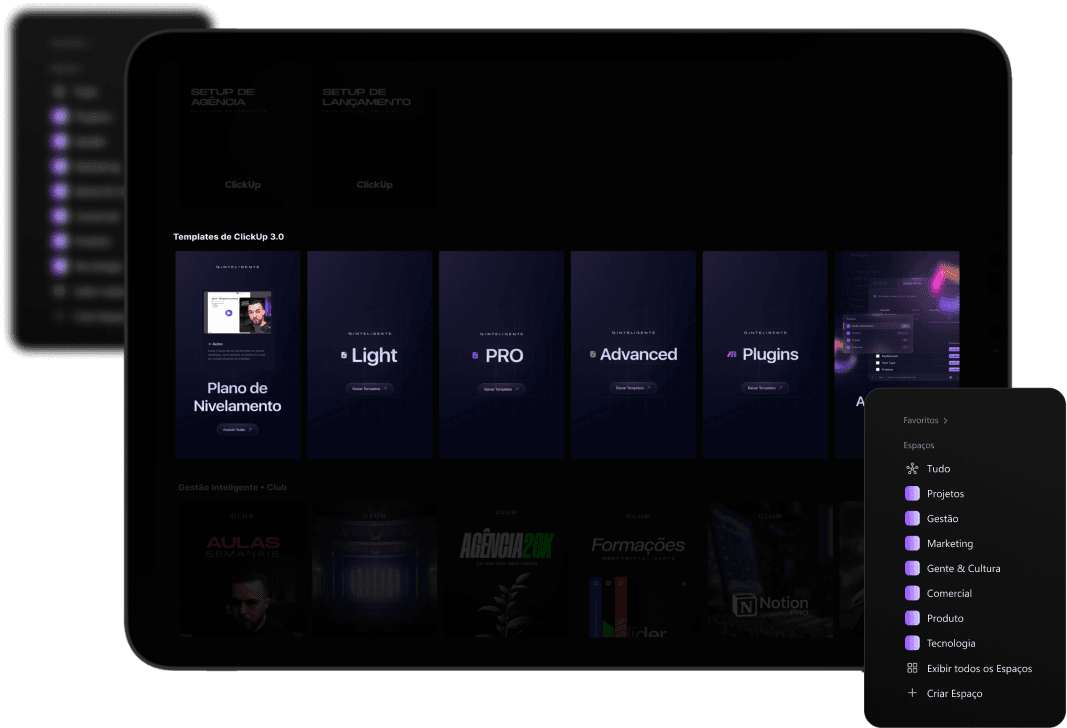Click the Templates de ClickUp 3.0 heading

point(229,237)
